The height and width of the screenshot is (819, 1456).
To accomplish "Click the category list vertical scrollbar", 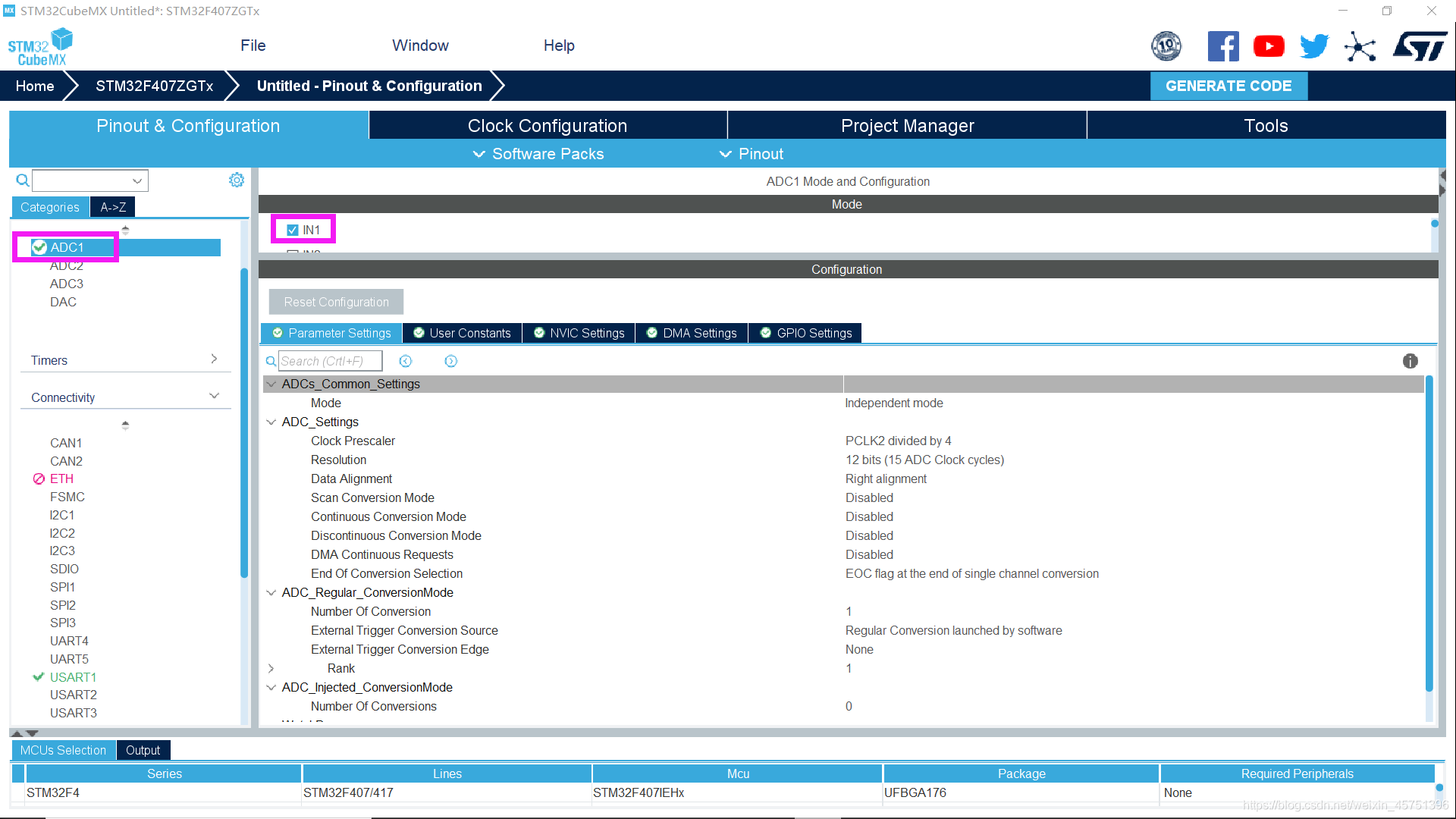I will (x=244, y=422).
